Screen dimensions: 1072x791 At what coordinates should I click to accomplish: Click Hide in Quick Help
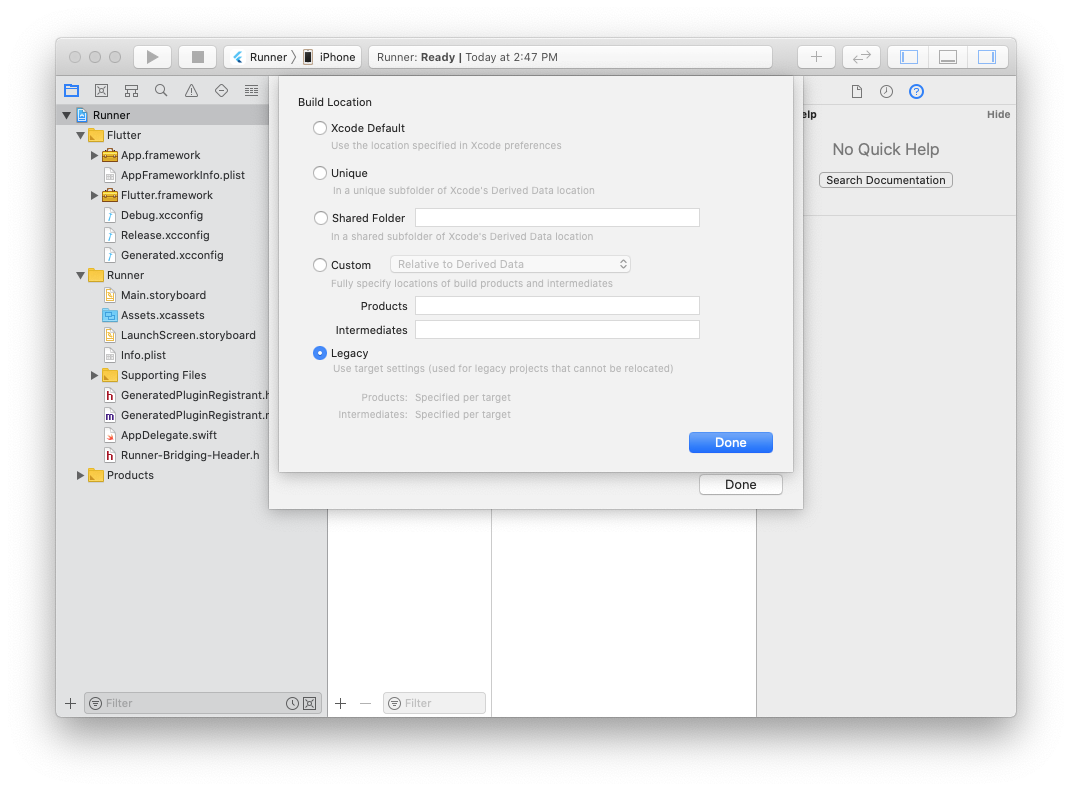(998, 114)
